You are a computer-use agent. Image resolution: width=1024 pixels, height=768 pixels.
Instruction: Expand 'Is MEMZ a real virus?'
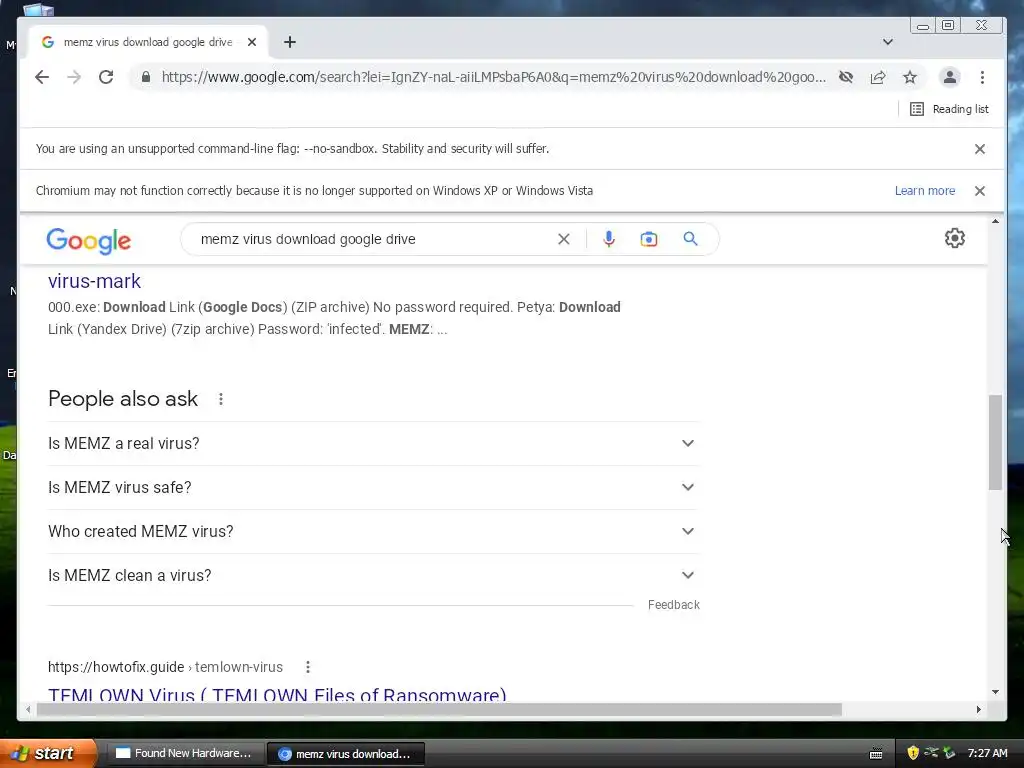coord(373,443)
